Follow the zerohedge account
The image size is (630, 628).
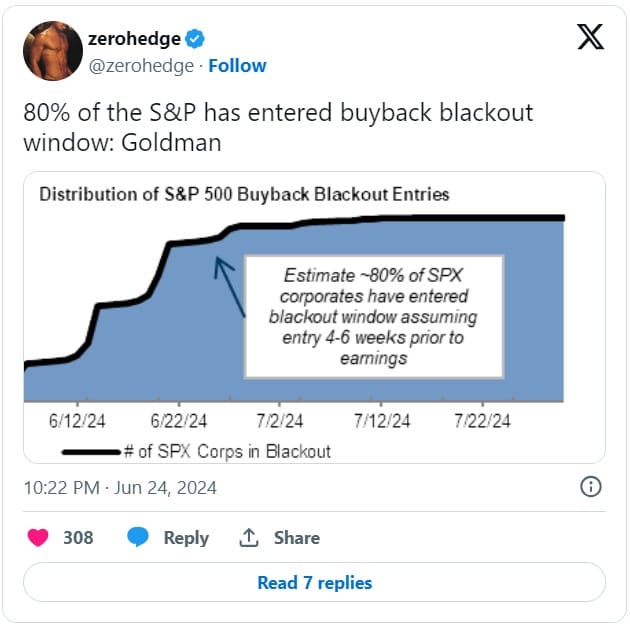(237, 66)
